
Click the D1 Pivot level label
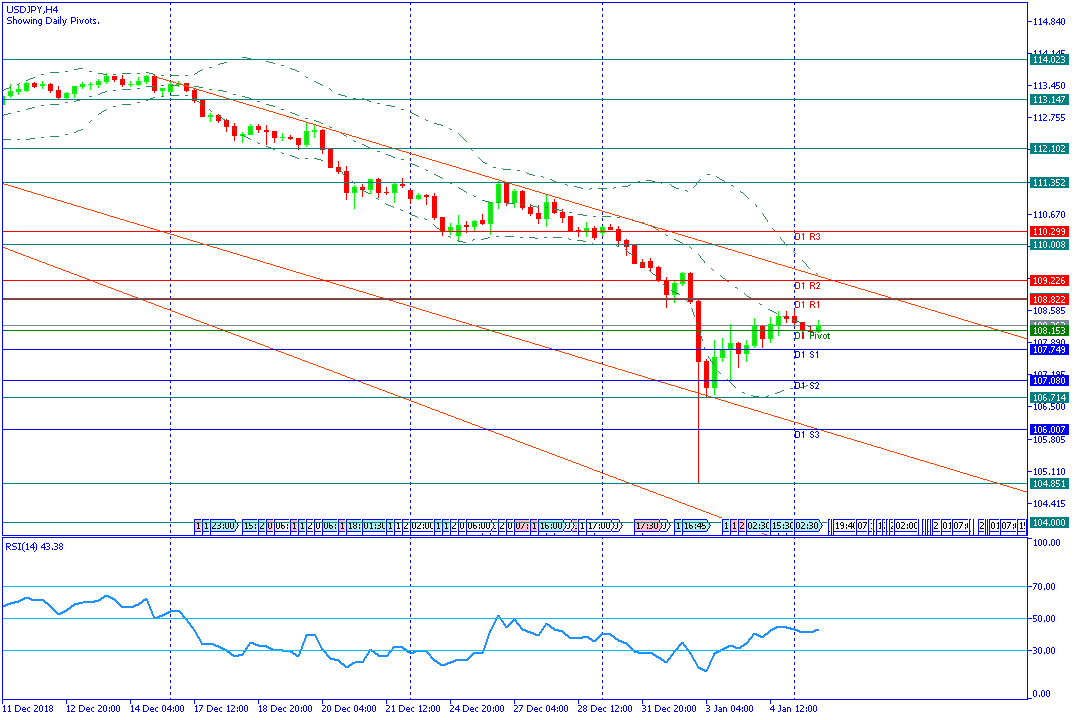tap(812, 336)
